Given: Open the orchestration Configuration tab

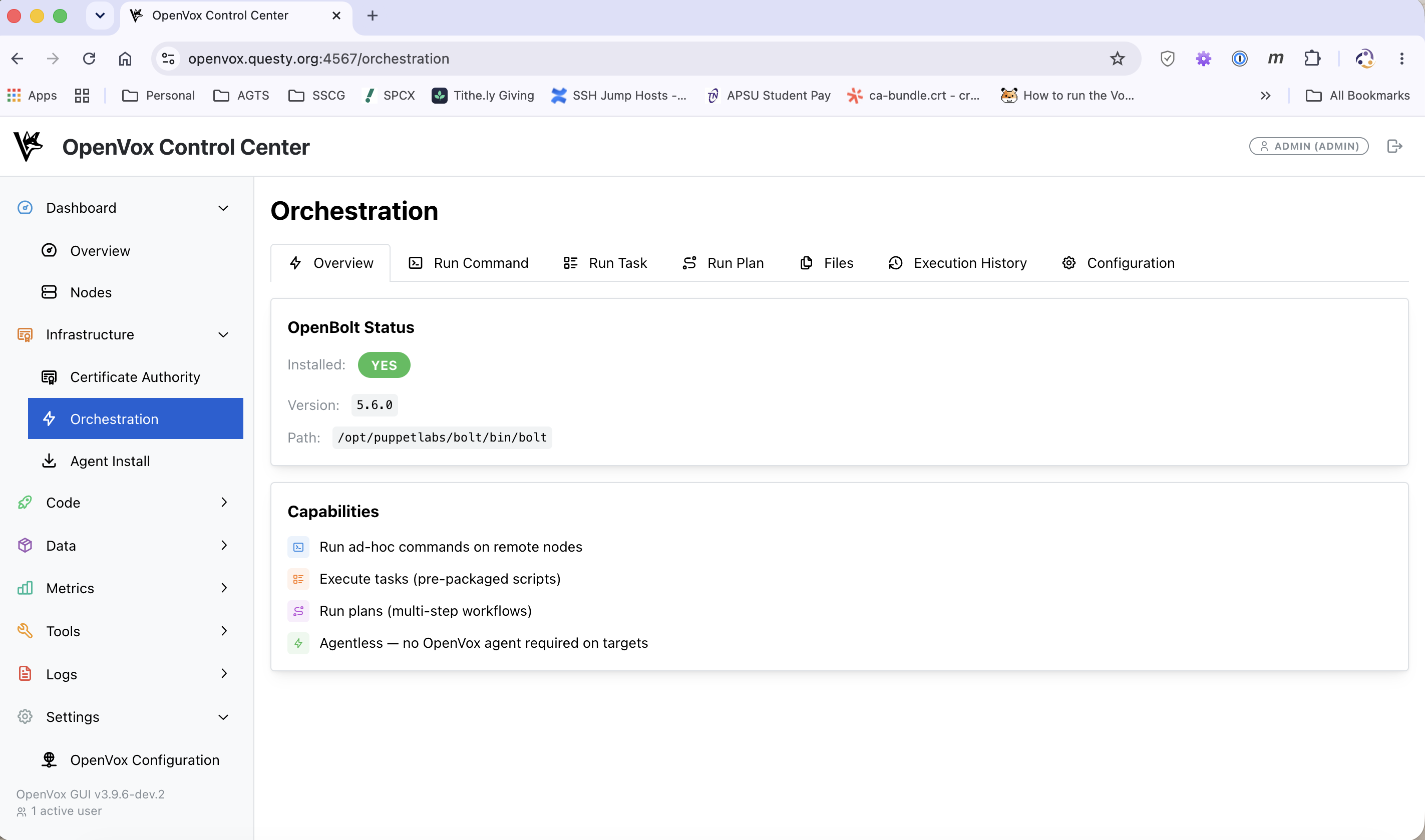Looking at the screenshot, I should tap(1118, 263).
